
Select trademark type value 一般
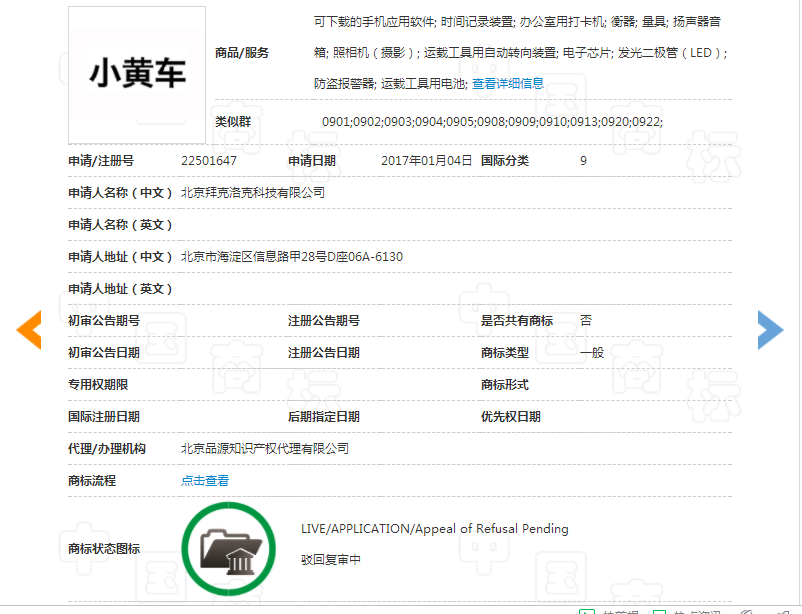point(592,353)
